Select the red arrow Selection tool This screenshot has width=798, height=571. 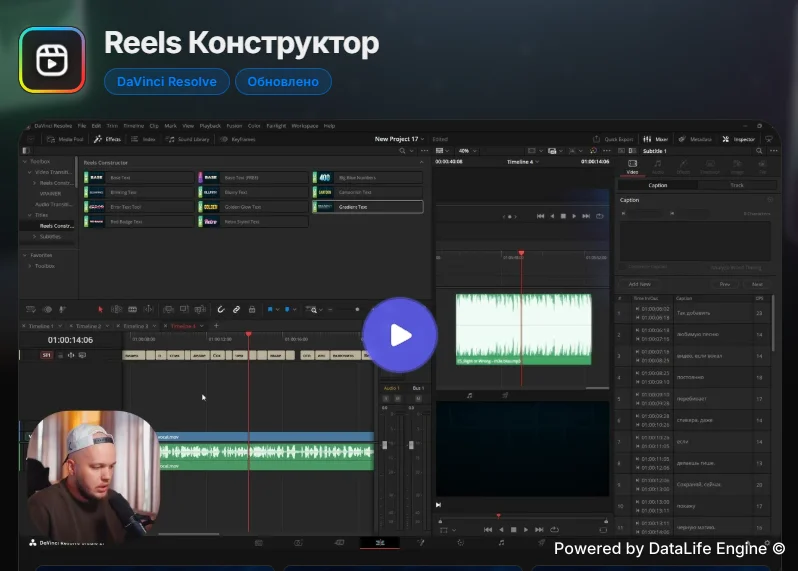click(x=100, y=309)
